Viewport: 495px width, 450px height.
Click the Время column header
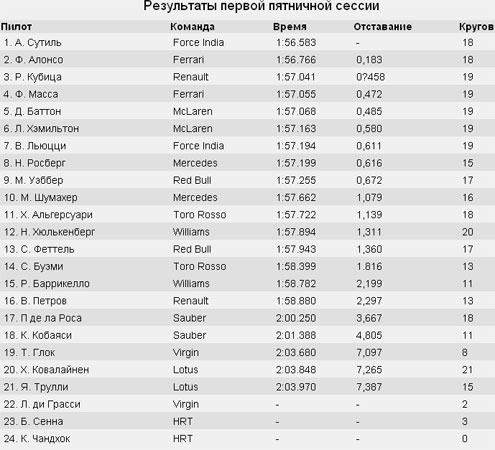pyautogui.click(x=290, y=27)
